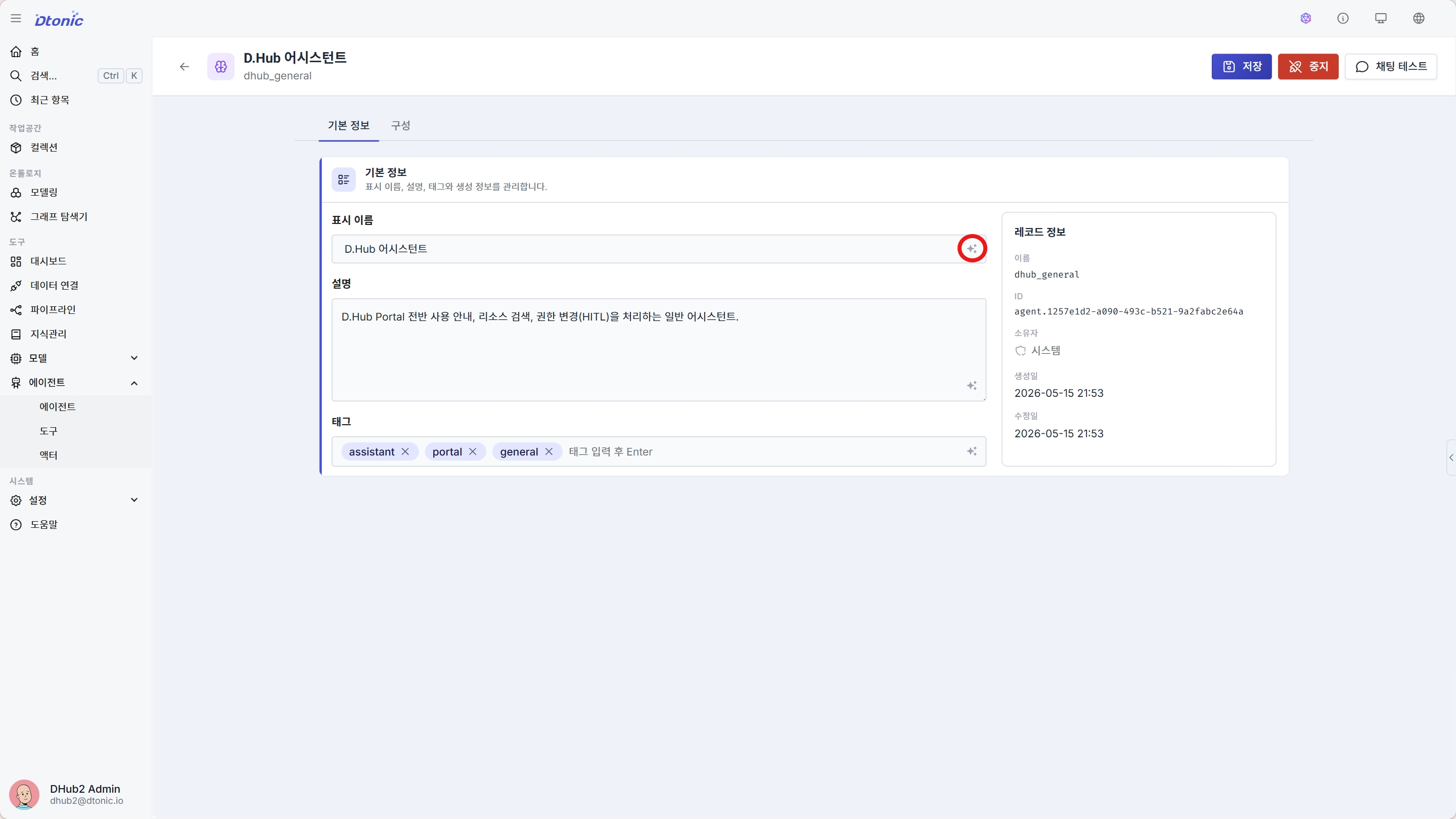Viewport: 1456px width, 819px height.
Task: Open 채팅 테스트 chat test
Action: 1390,67
